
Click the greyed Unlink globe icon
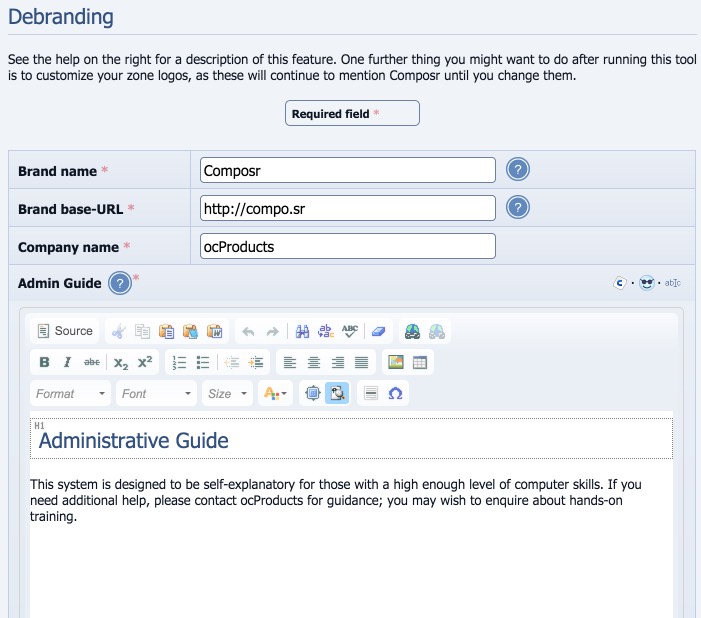436,331
